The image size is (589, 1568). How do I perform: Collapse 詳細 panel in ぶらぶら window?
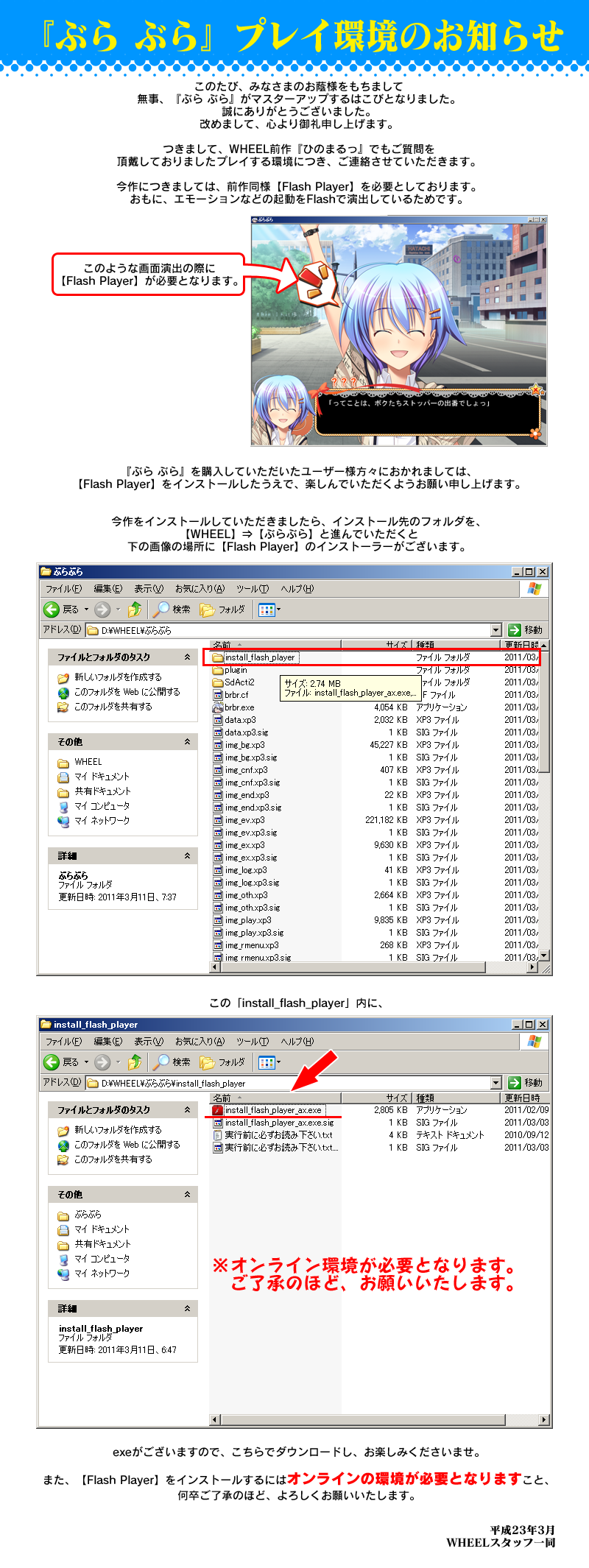187,855
